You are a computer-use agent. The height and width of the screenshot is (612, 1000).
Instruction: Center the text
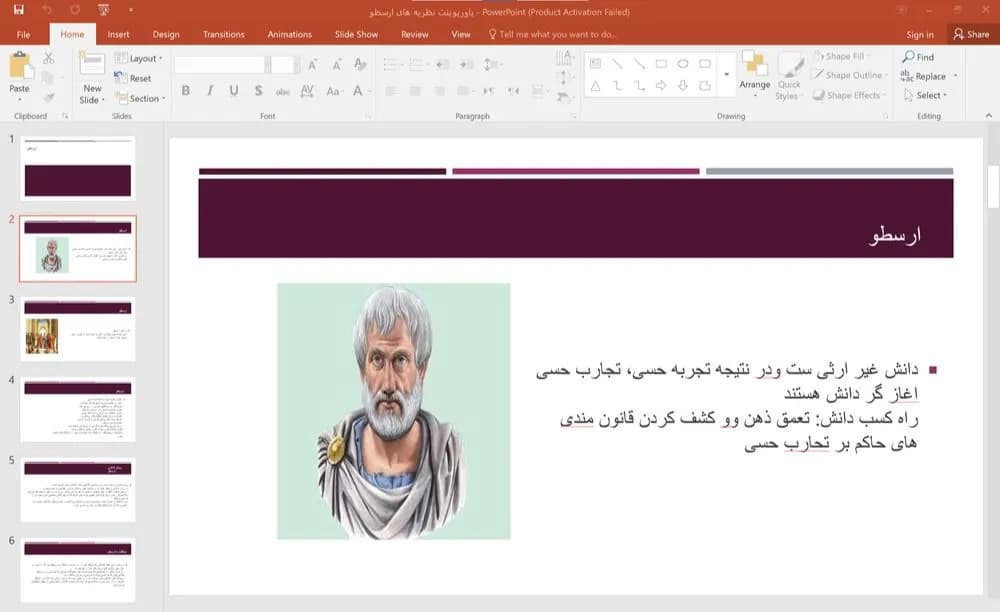[x=416, y=91]
